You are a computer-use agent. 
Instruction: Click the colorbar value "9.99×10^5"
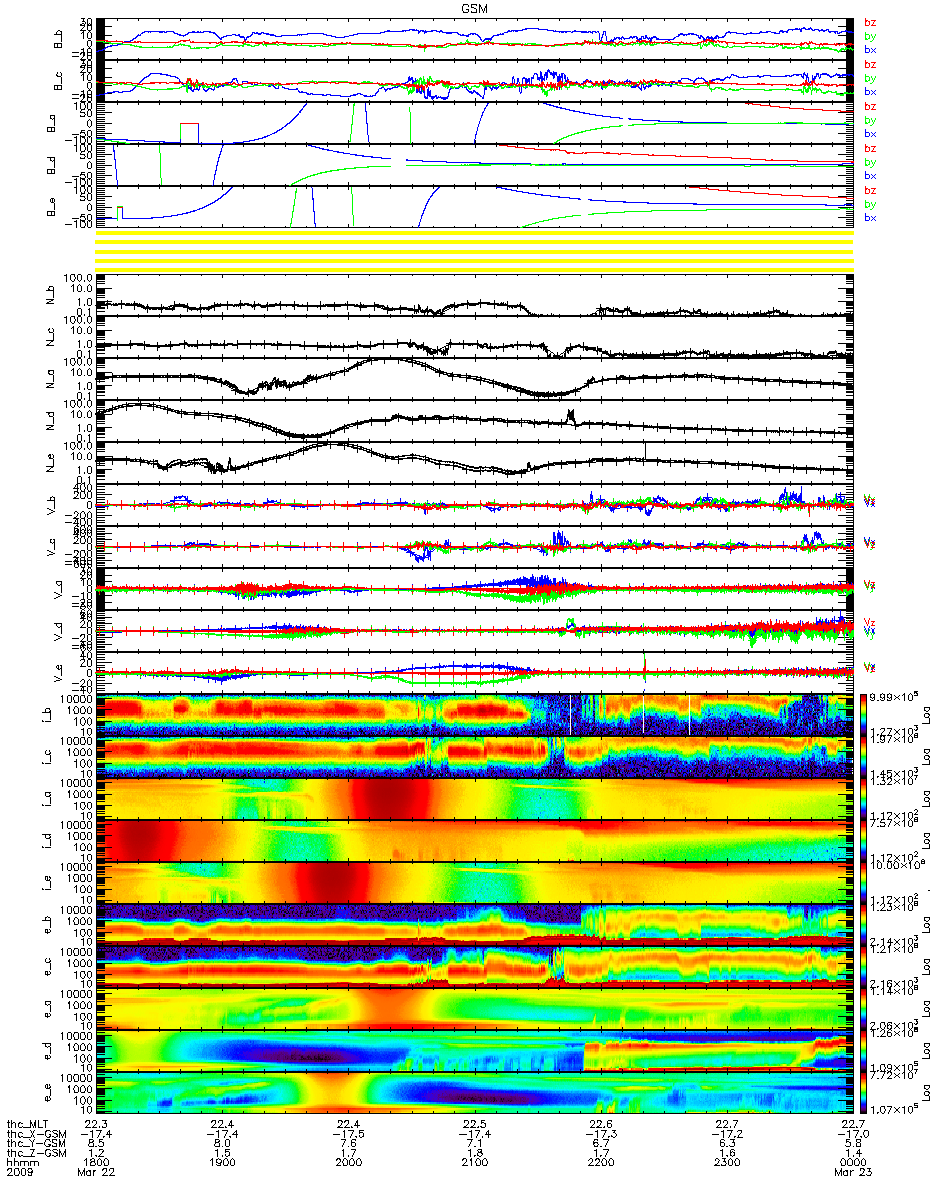(891, 696)
